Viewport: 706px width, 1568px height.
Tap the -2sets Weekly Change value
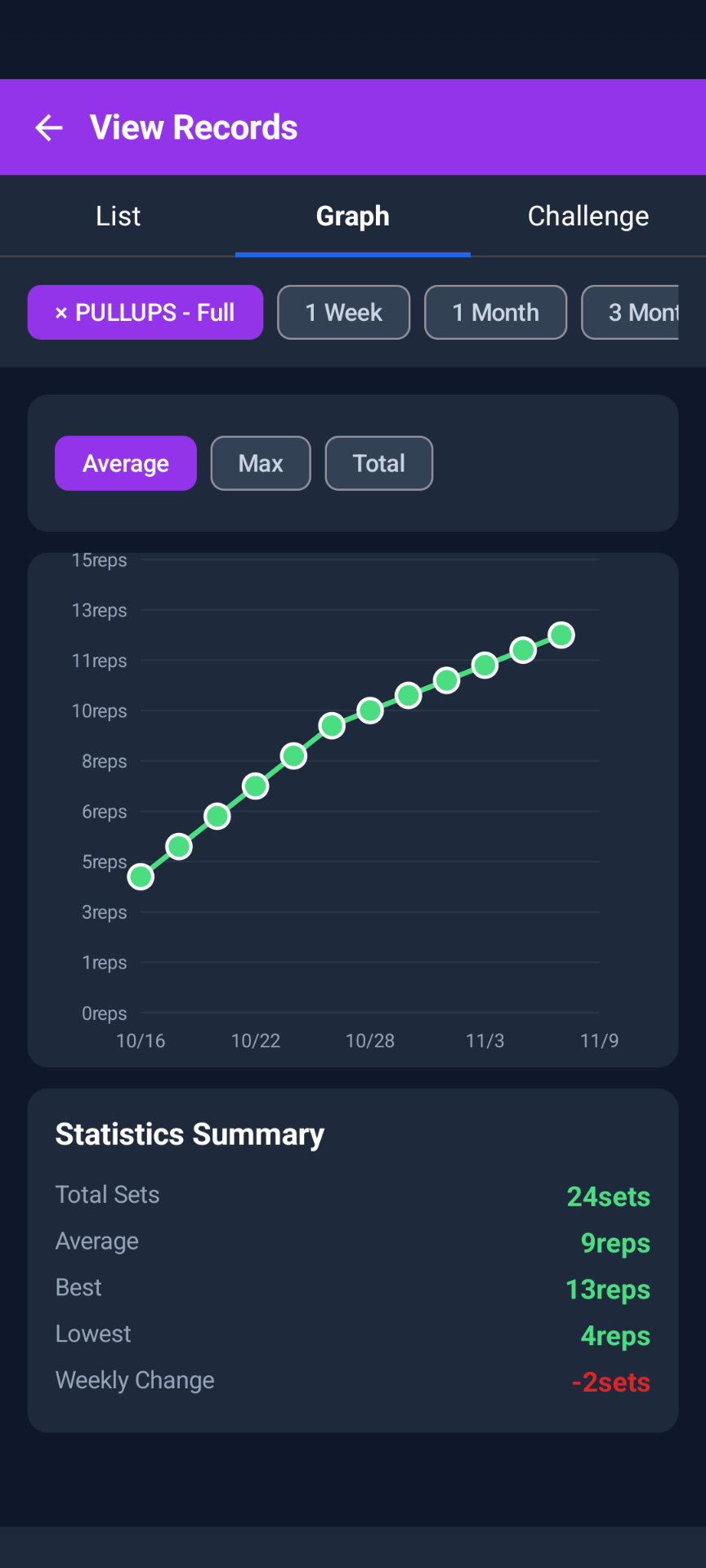click(610, 1382)
